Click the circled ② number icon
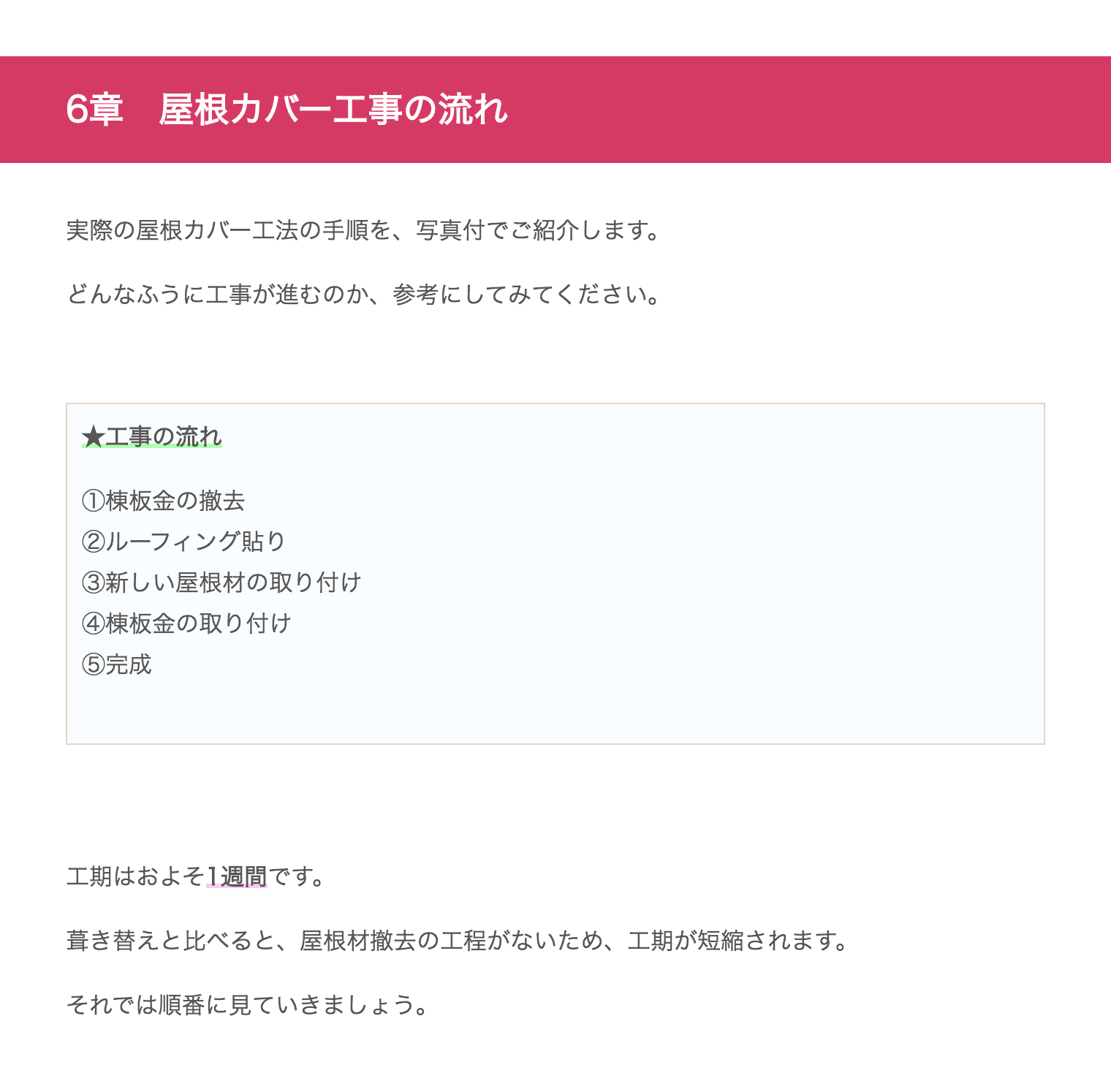Screen dimensions: 1111x1092 (93, 542)
